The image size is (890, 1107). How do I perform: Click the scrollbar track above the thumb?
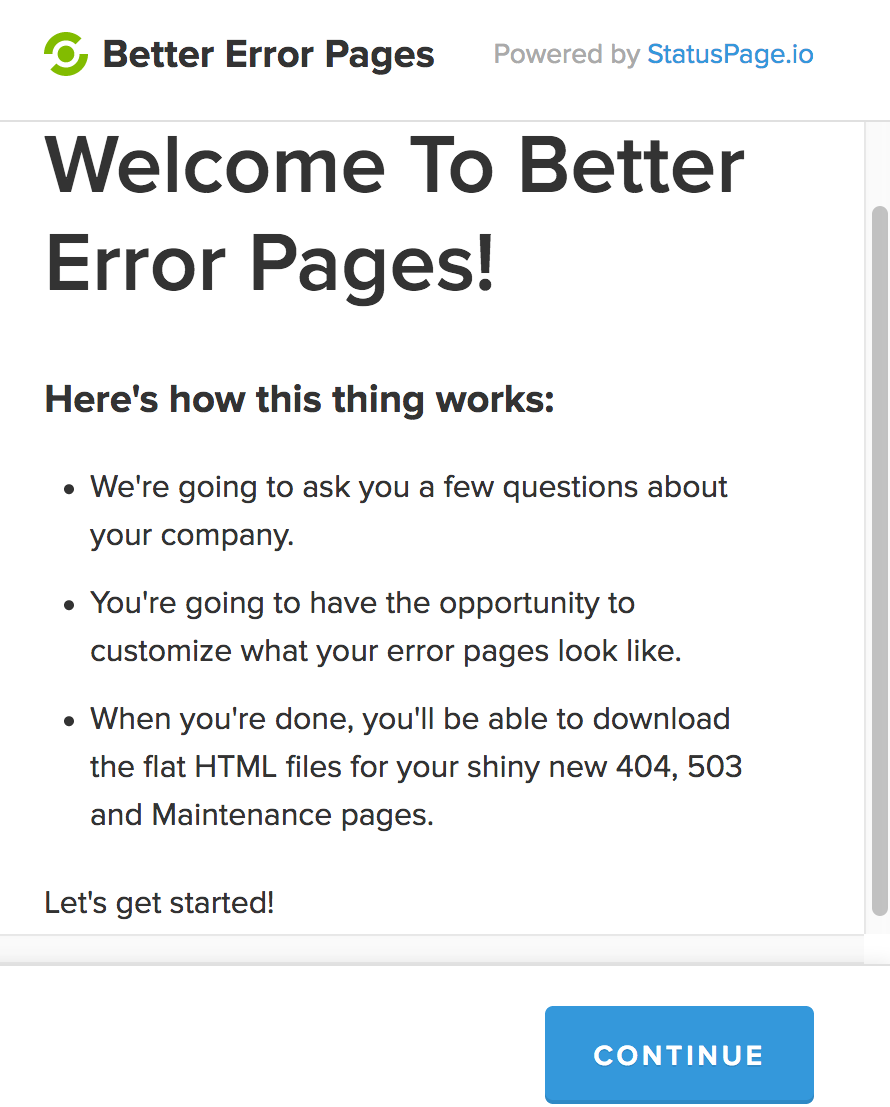click(879, 164)
